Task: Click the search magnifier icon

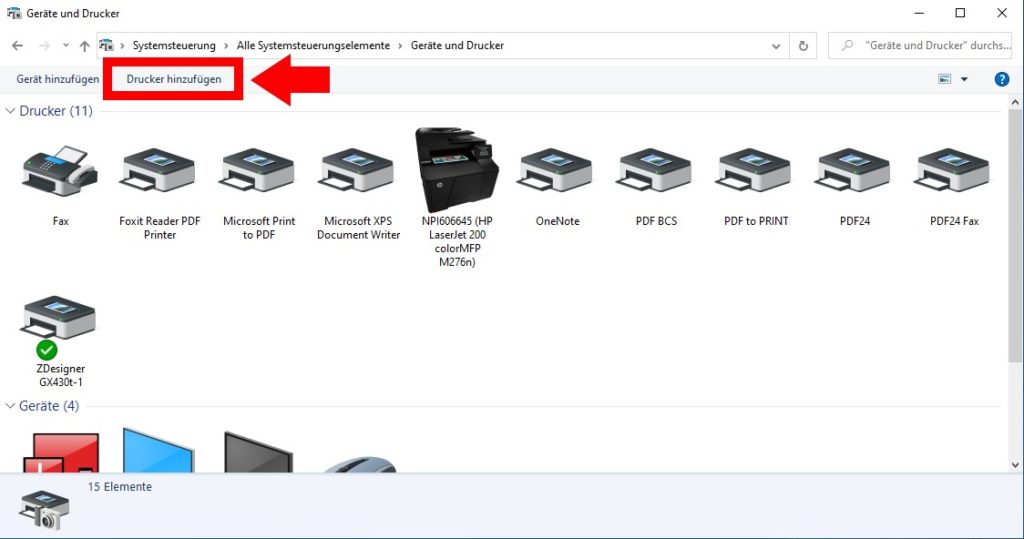Action: (847, 45)
